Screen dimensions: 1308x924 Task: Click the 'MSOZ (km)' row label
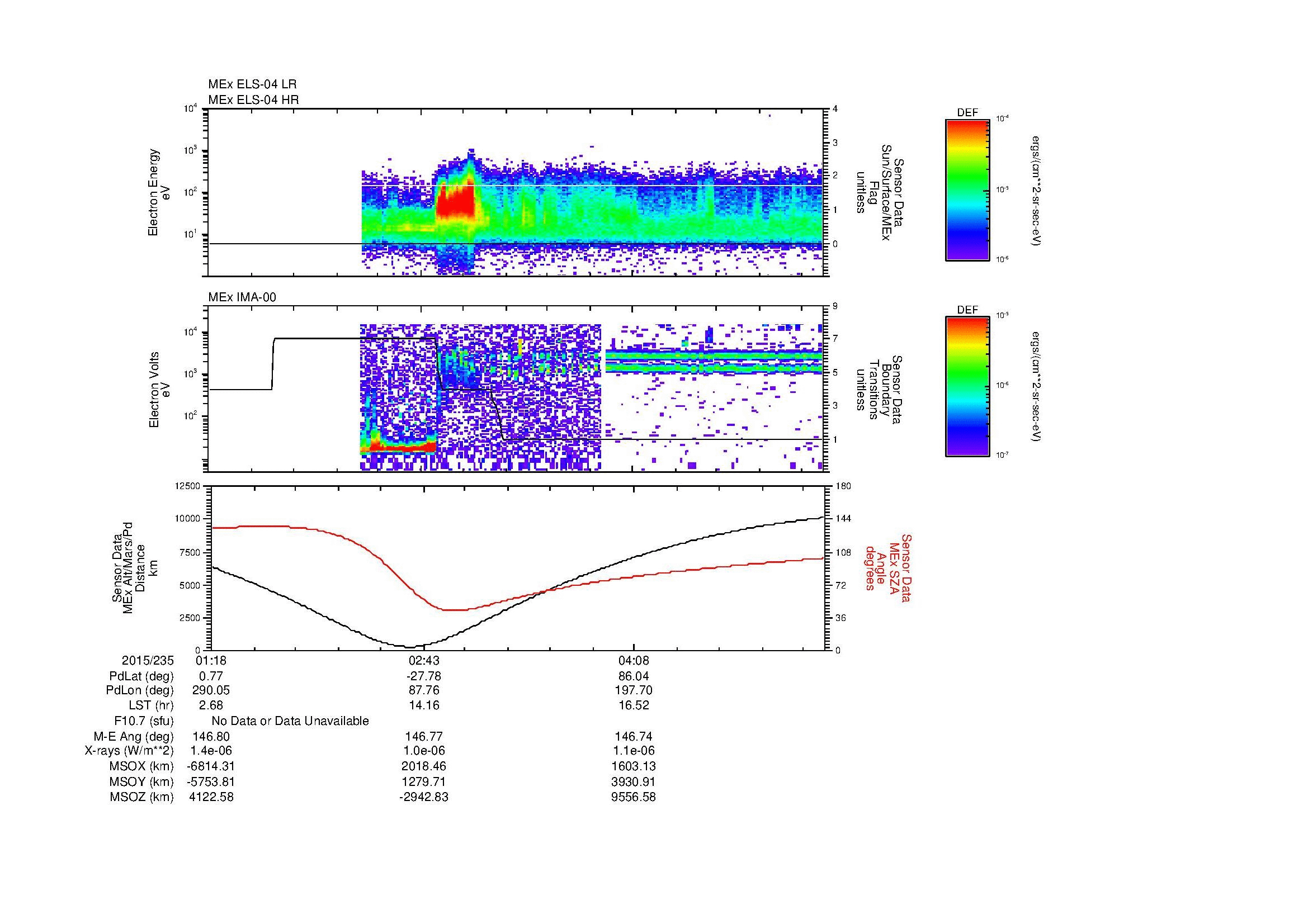point(141,797)
